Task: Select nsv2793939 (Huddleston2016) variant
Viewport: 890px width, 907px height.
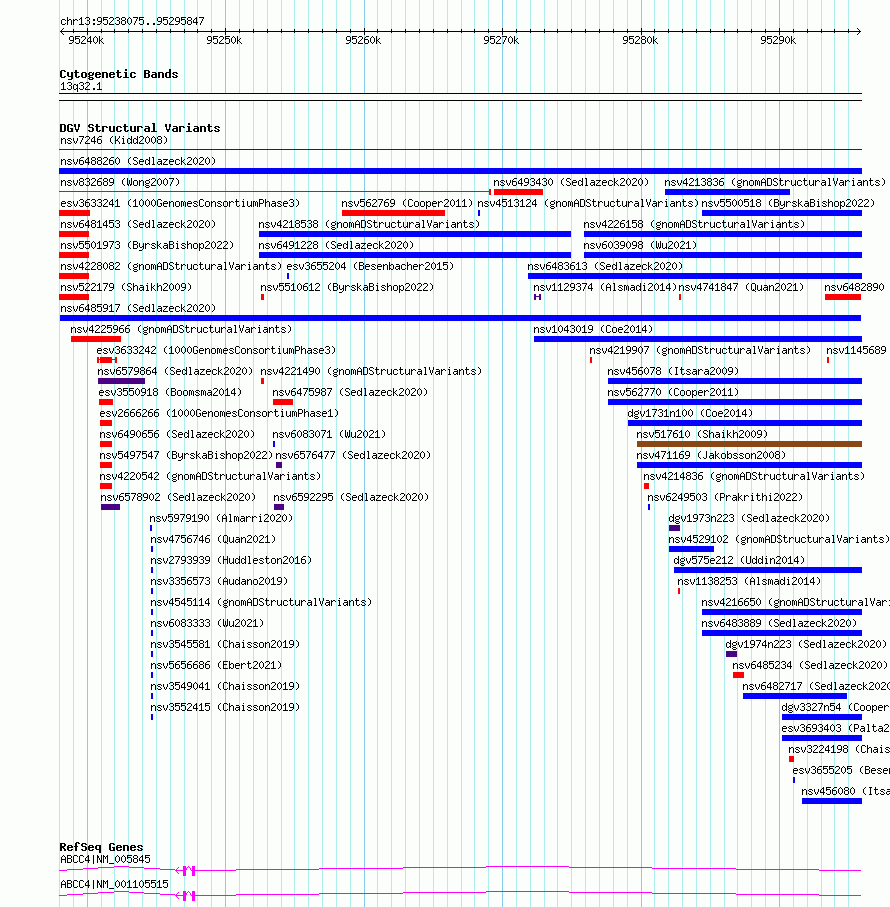Action: [x=231, y=561]
